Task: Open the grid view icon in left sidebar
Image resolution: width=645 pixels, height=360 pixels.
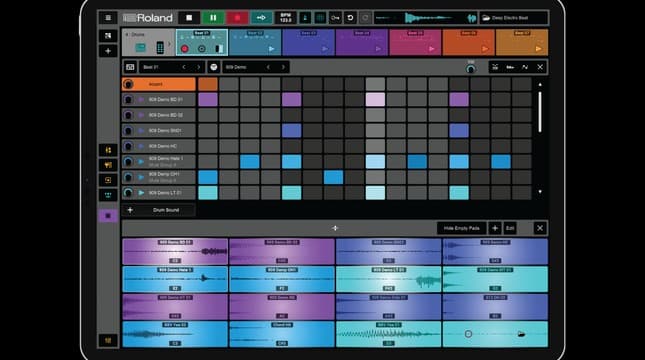Action: point(108,36)
